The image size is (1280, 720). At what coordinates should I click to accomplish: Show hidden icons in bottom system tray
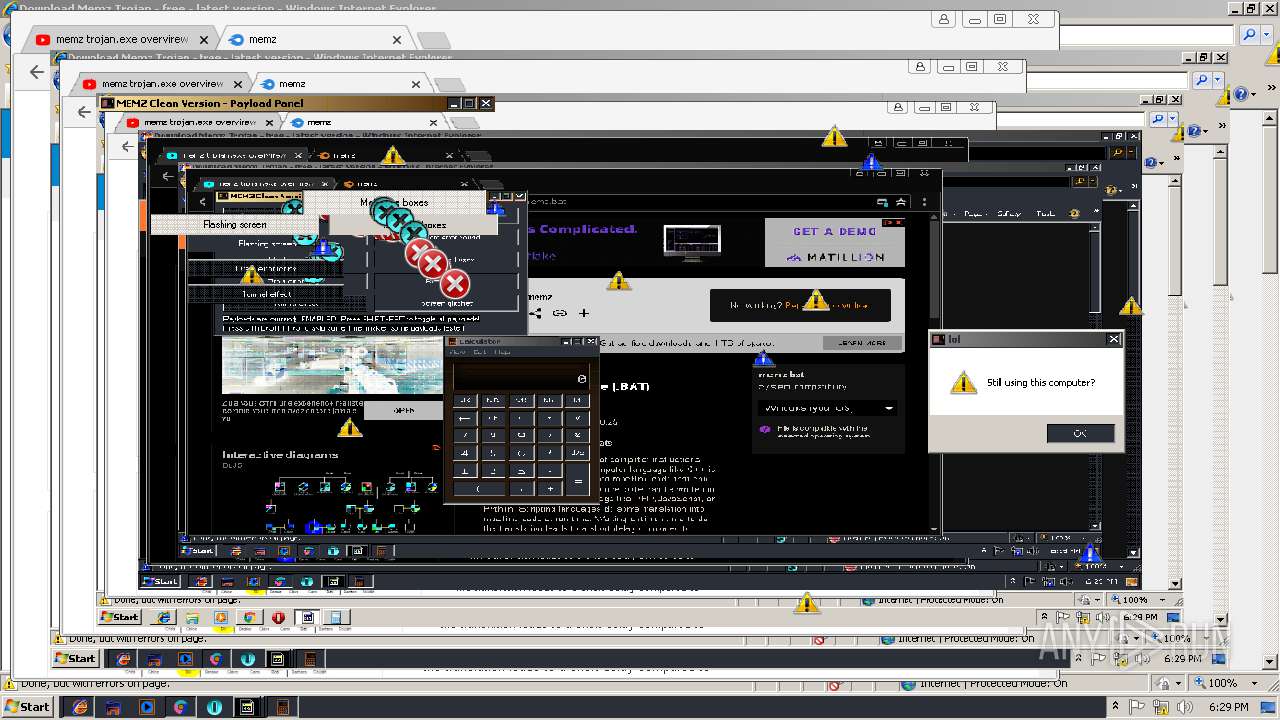1116,707
